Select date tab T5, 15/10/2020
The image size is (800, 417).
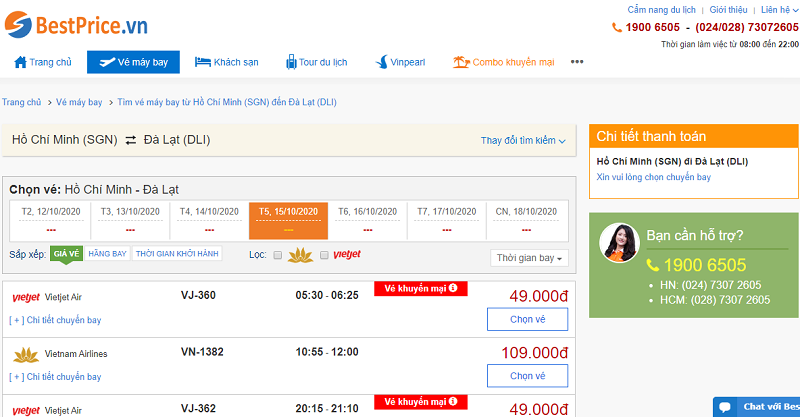pyautogui.click(x=288, y=221)
